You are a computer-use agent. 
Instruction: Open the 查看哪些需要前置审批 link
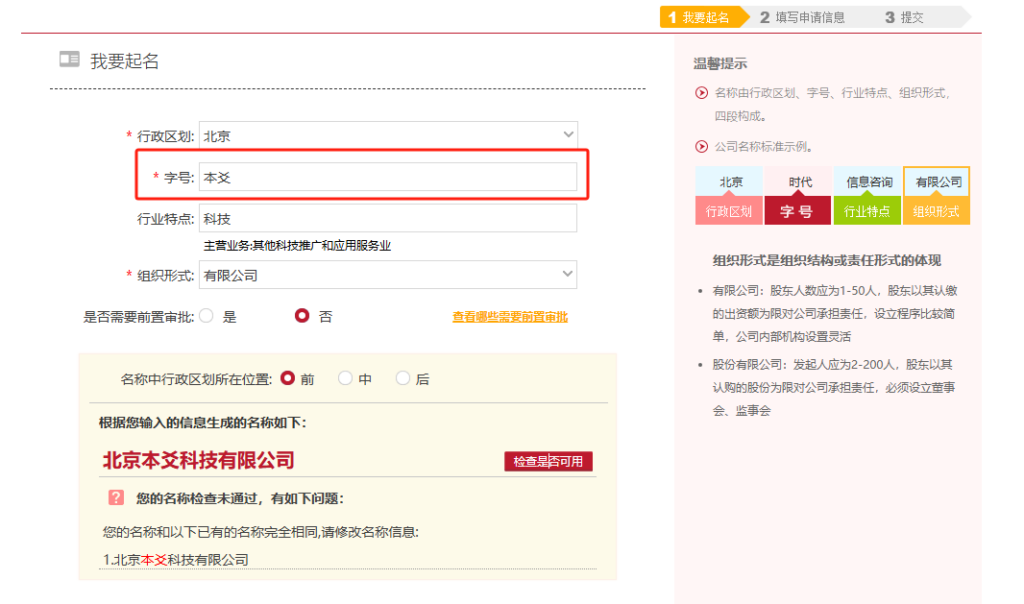coord(510,317)
